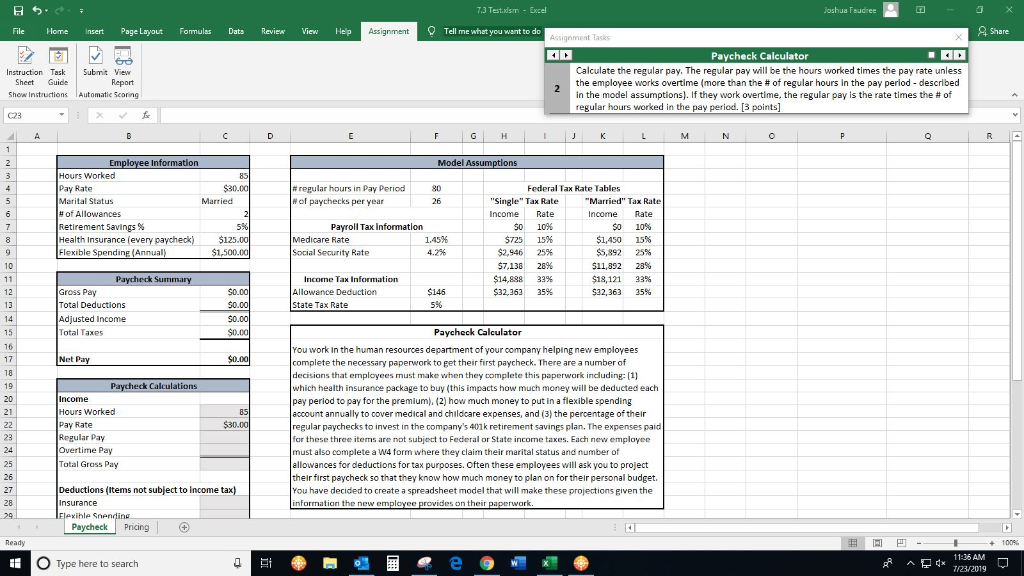The height and width of the screenshot is (576, 1024).
Task: Click the Share button
Action: tap(993, 31)
